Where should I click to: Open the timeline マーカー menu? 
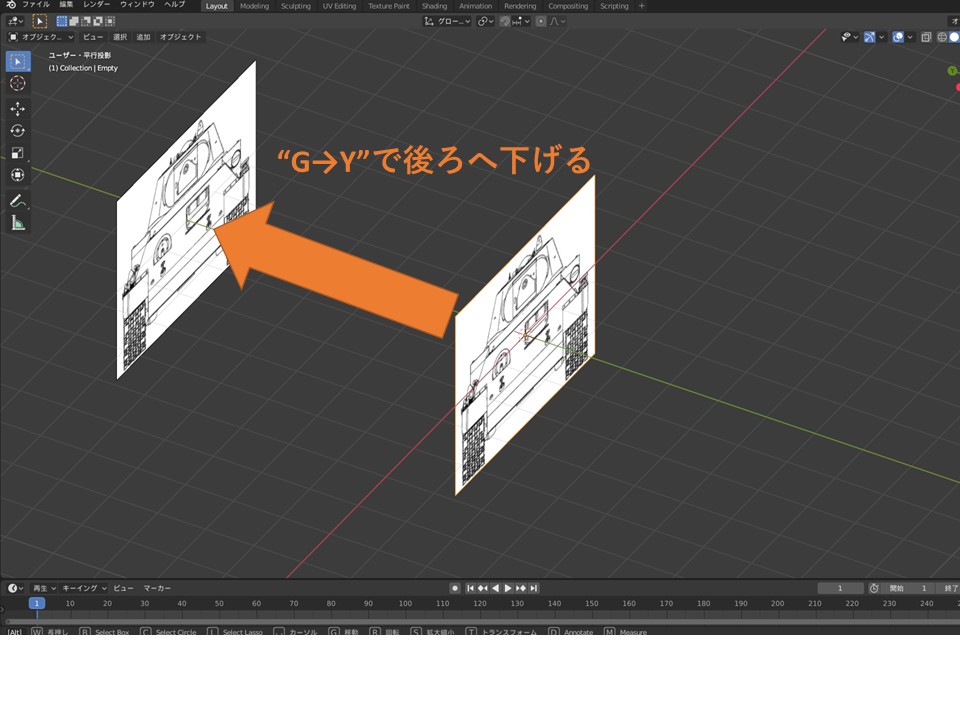tap(157, 588)
